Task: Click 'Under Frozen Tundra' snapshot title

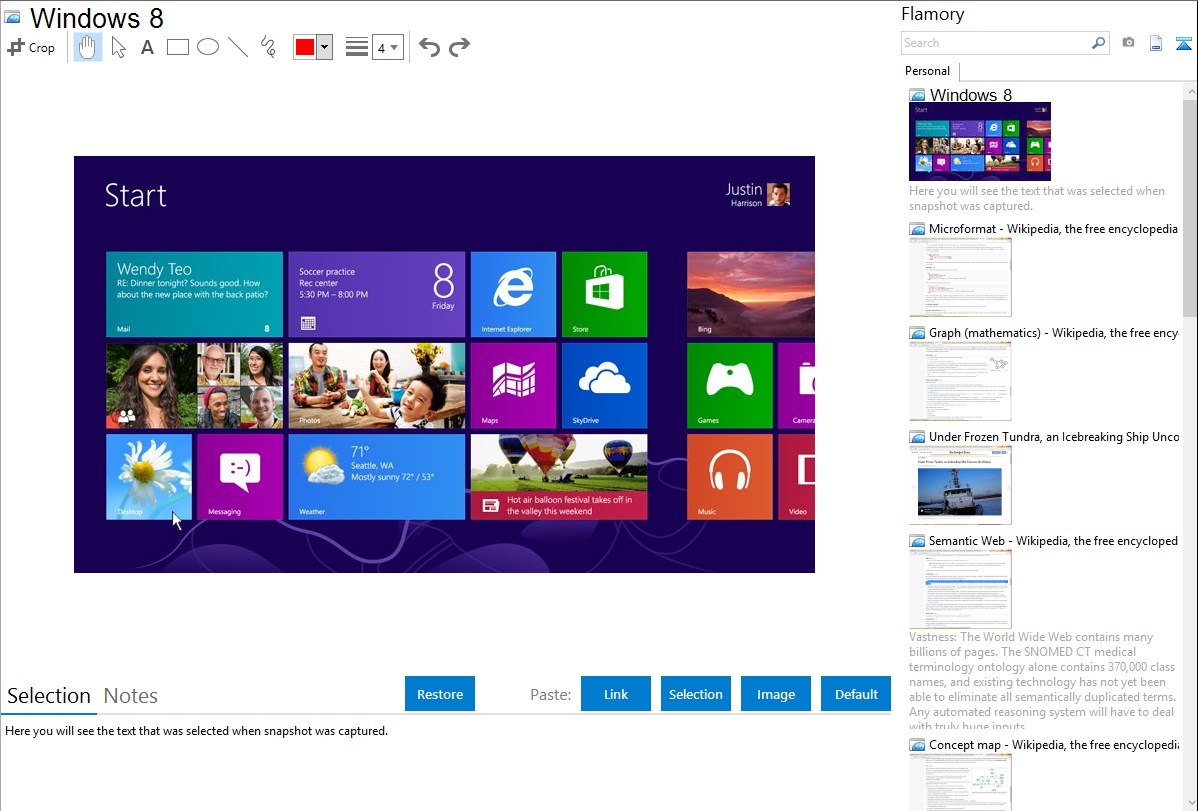Action: coord(1054,436)
